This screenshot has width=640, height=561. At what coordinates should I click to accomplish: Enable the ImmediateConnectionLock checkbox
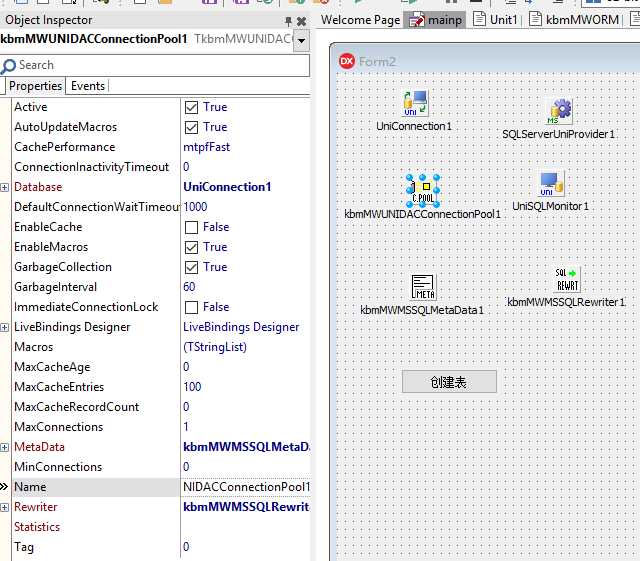pos(191,307)
